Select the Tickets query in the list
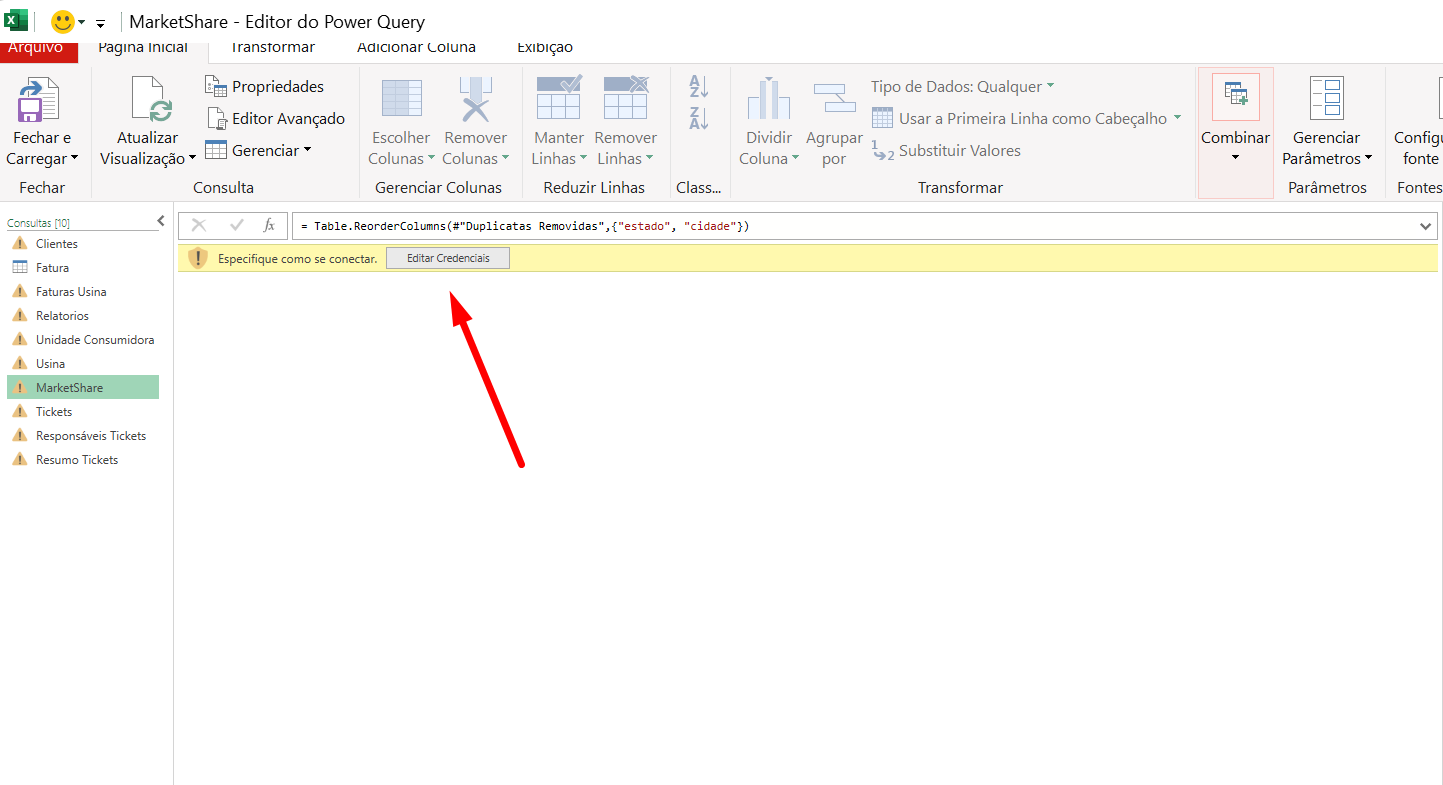 tap(54, 412)
